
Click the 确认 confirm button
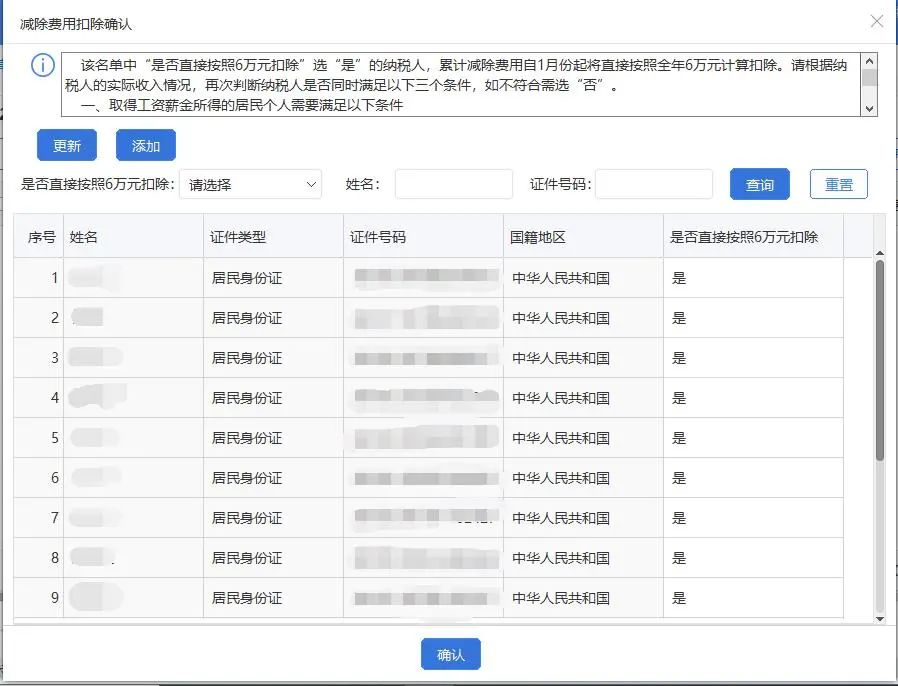click(451, 654)
